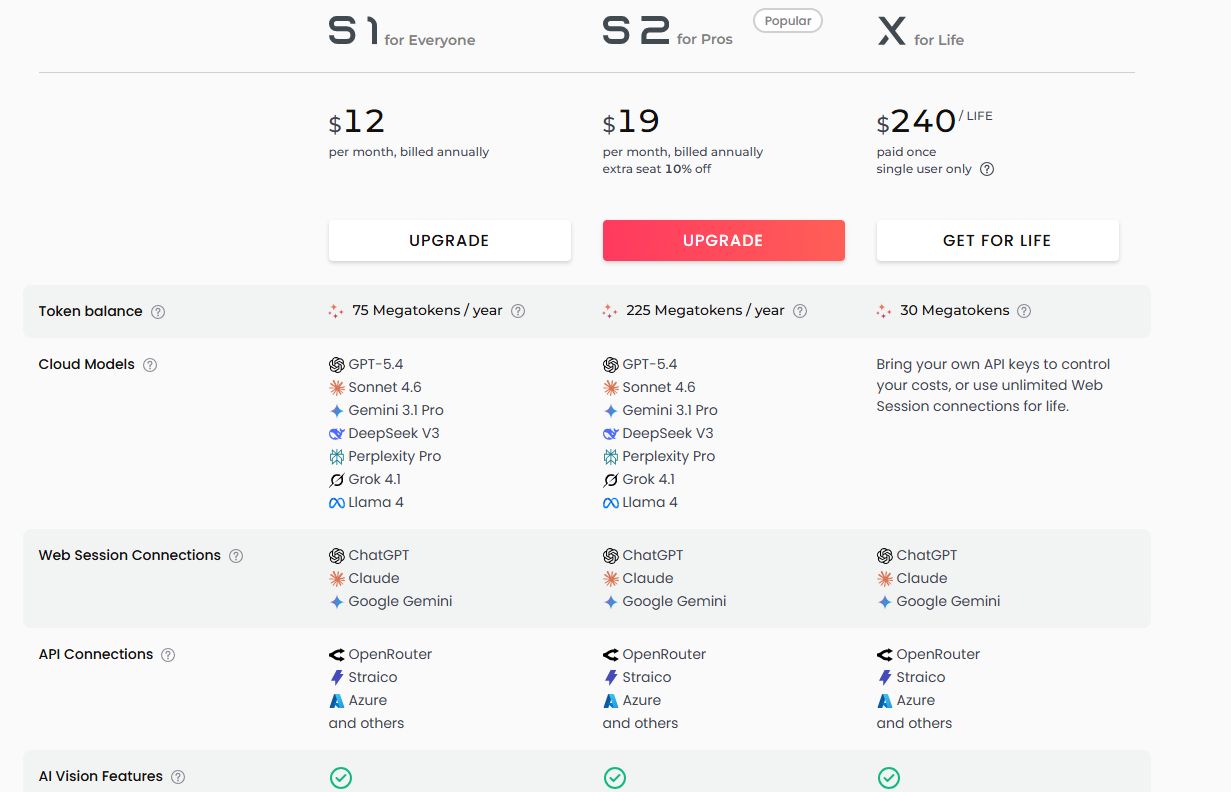Click AI Vision checkmark in S1 column

pos(341,778)
